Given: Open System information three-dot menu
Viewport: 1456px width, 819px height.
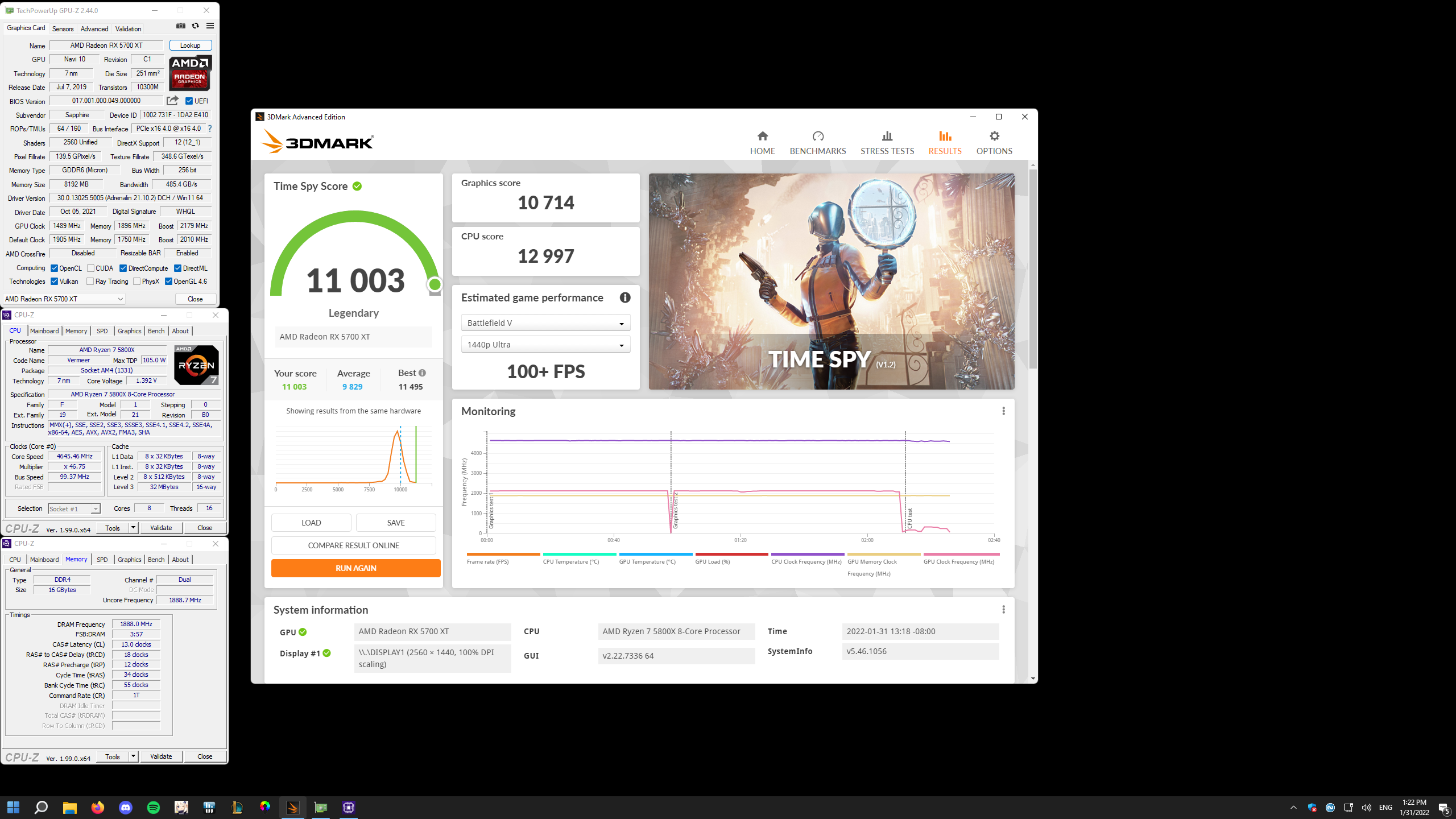Looking at the screenshot, I should coord(1004,609).
